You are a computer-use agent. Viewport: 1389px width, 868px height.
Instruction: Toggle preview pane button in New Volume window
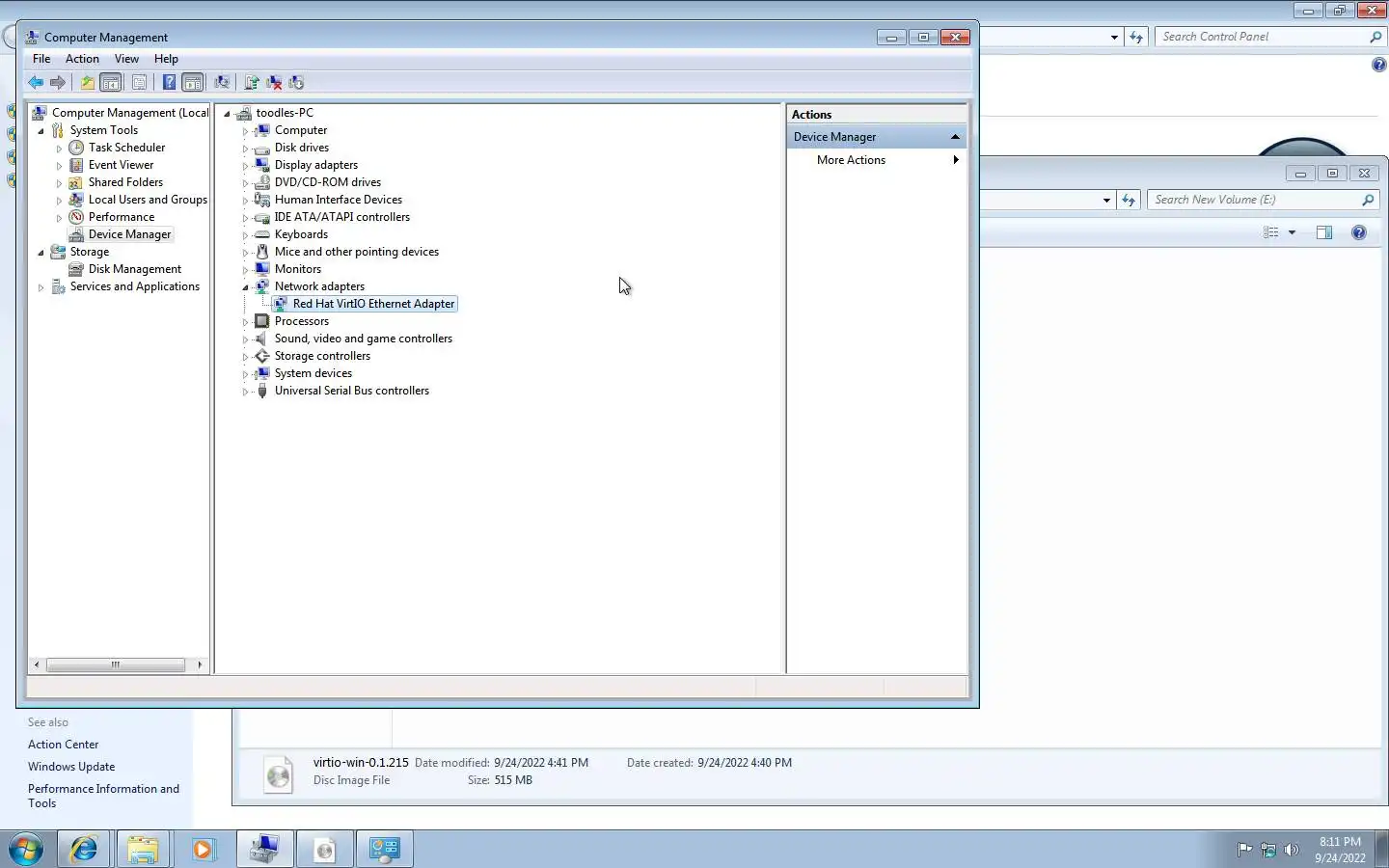tap(1324, 232)
